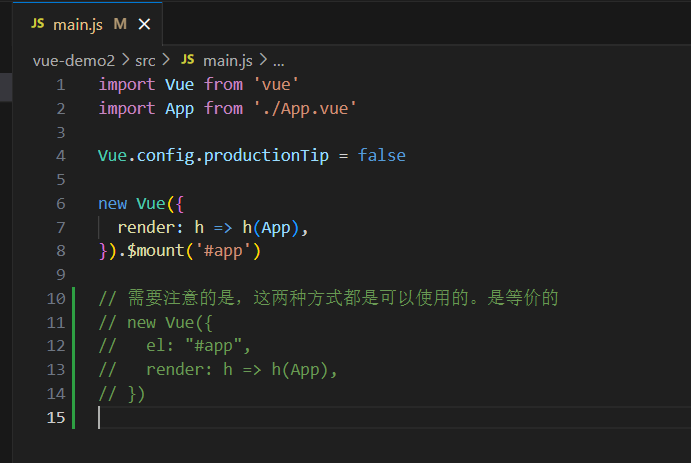
Task: Close the main.js editor tab
Action: (145, 23)
